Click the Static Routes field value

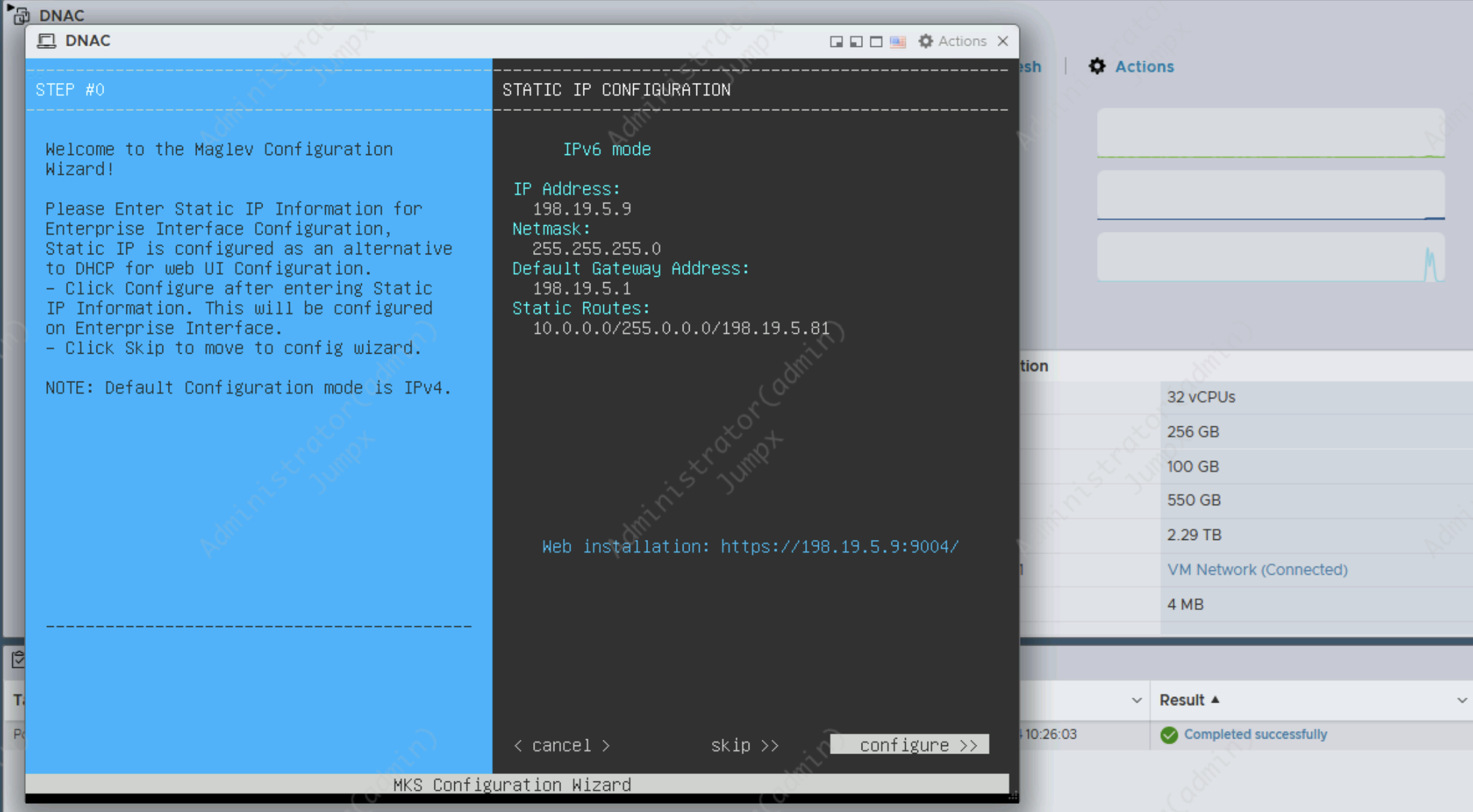(680, 328)
